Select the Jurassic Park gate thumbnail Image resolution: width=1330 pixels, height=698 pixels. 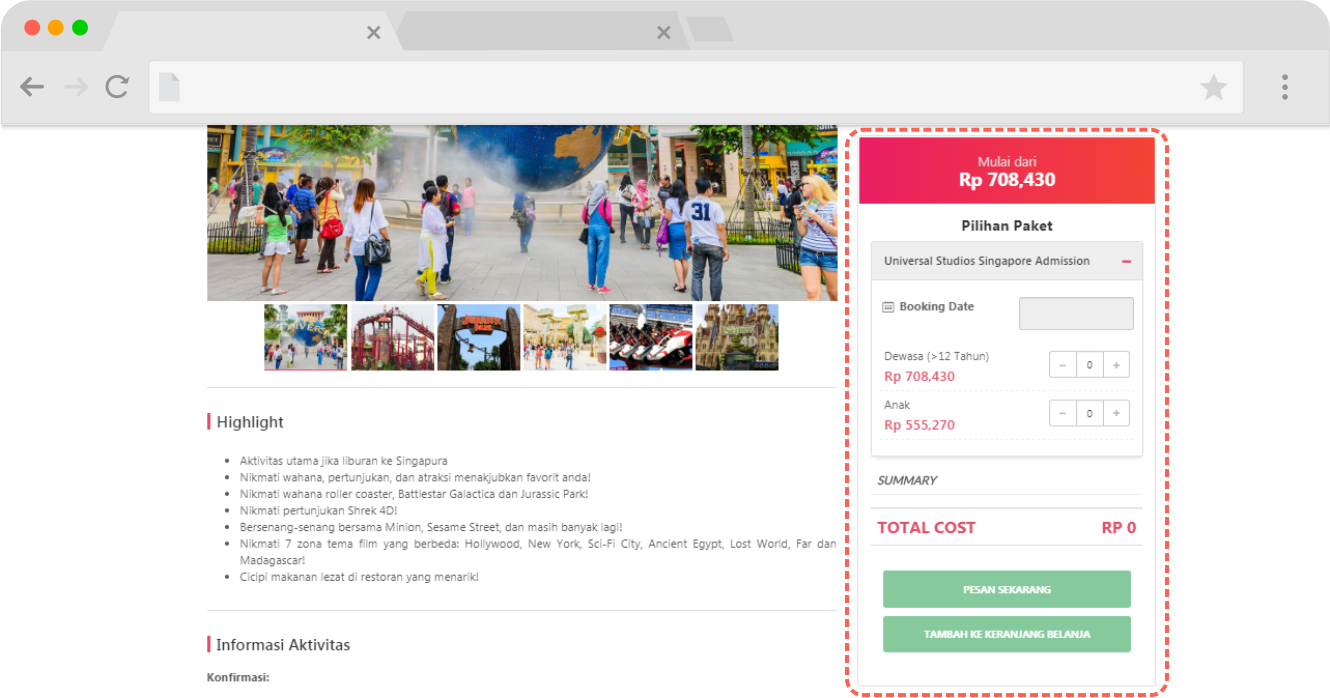coord(479,337)
